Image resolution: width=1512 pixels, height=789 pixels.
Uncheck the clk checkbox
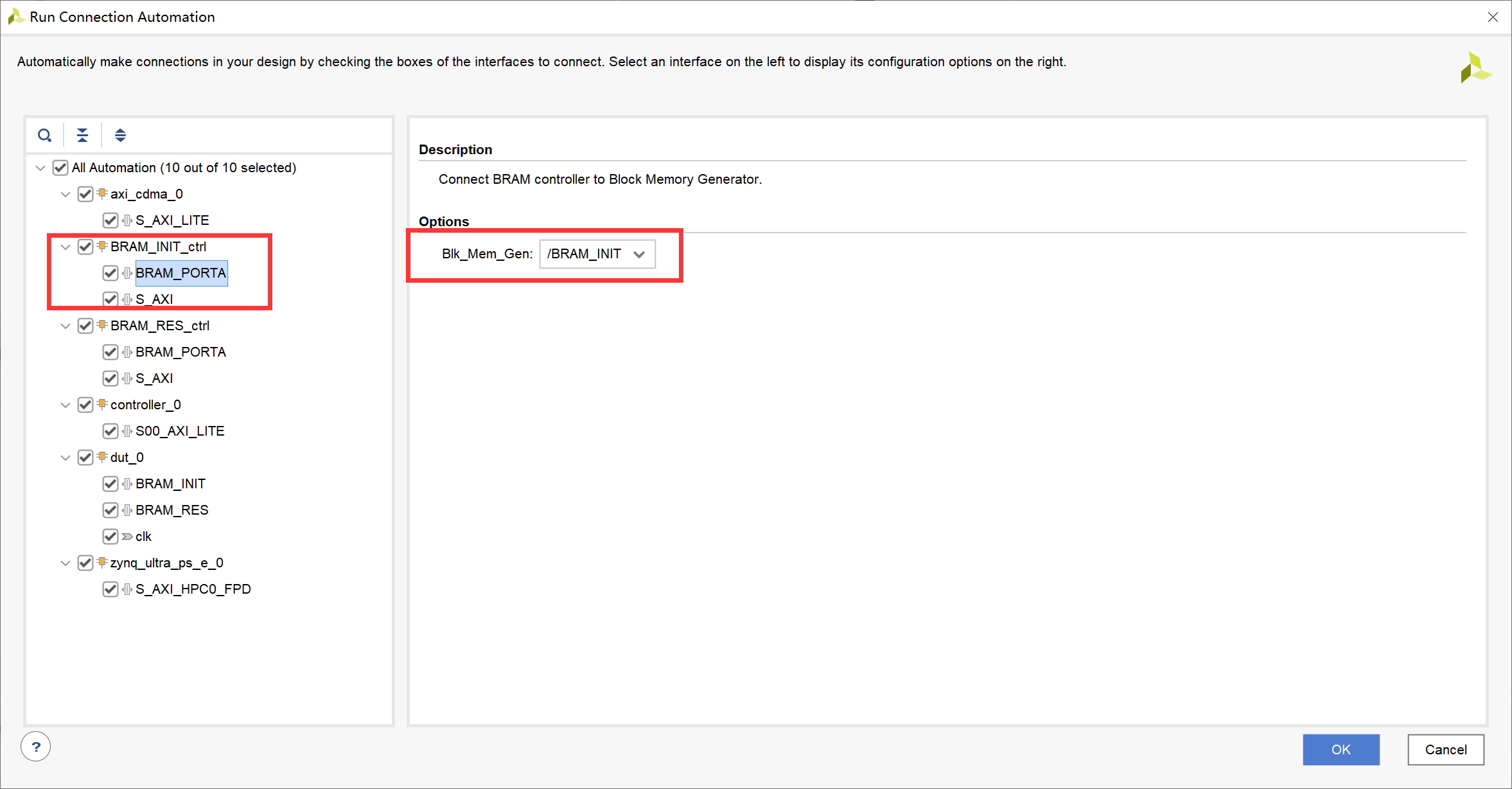click(x=110, y=536)
